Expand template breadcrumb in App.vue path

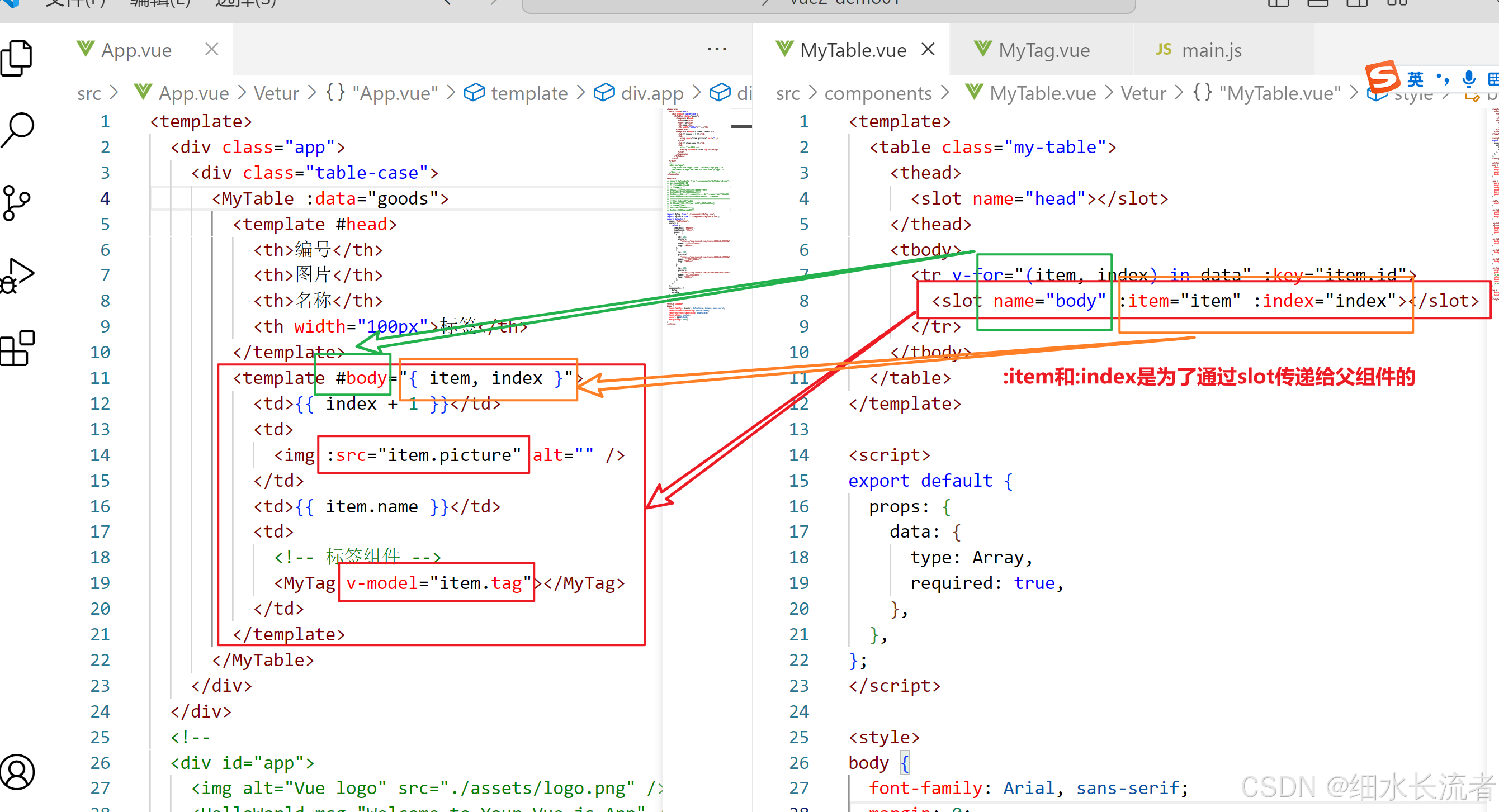click(528, 93)
